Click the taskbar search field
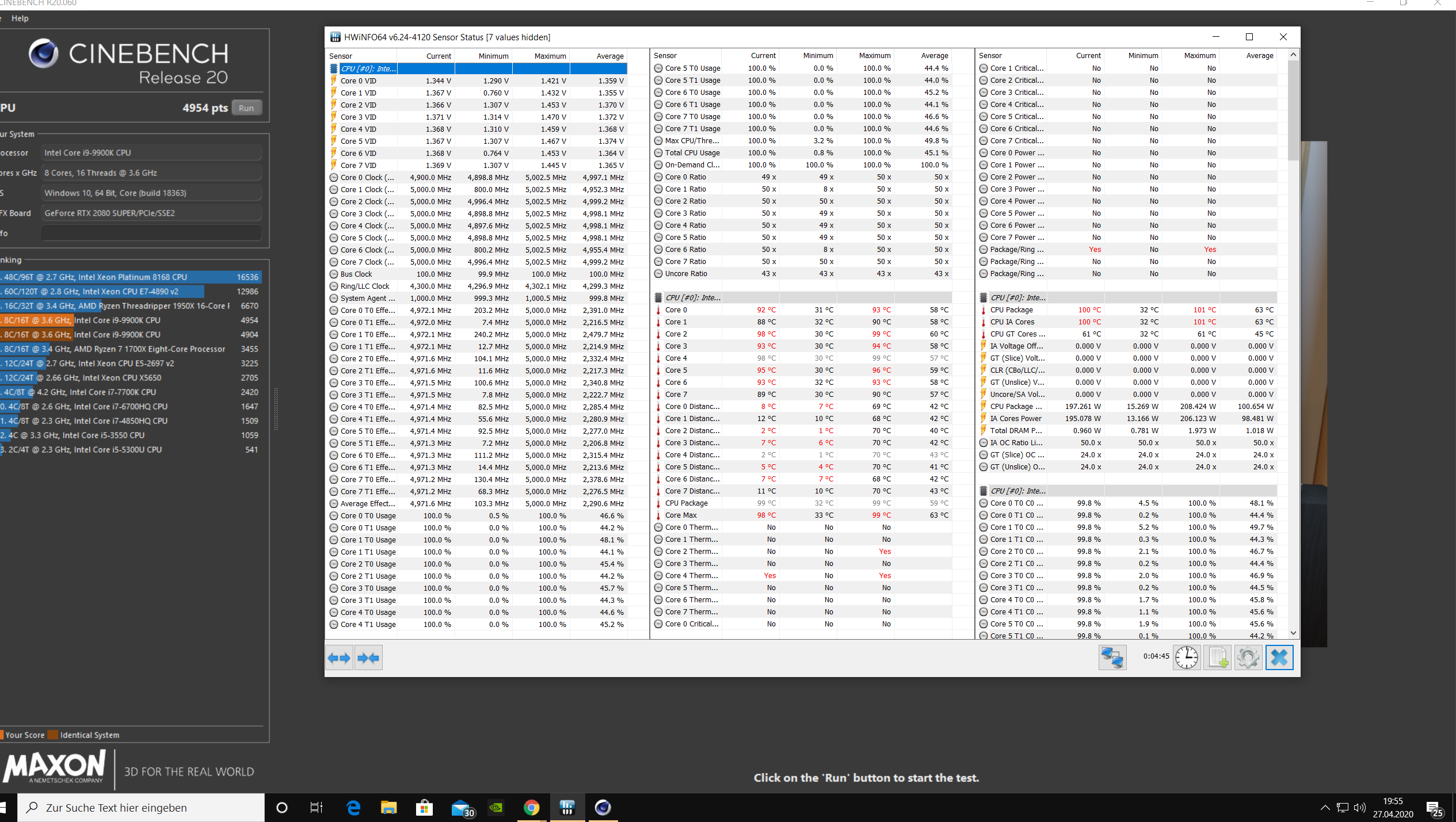This screenshot has width=1456, height=822. pos(138,808)
